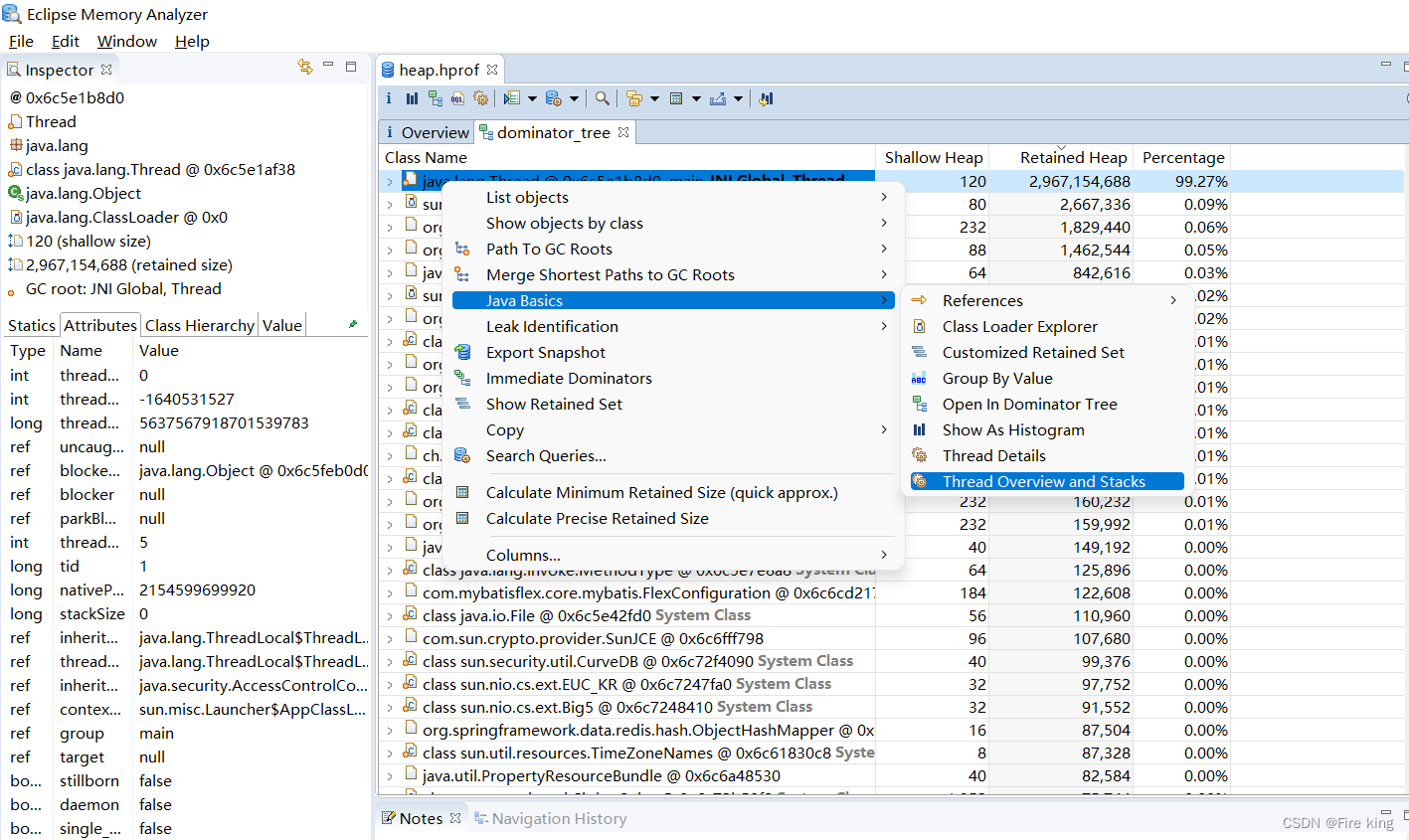1409x840 pixels.
Task: Close the Notes view tab
Action: (455, 818)
